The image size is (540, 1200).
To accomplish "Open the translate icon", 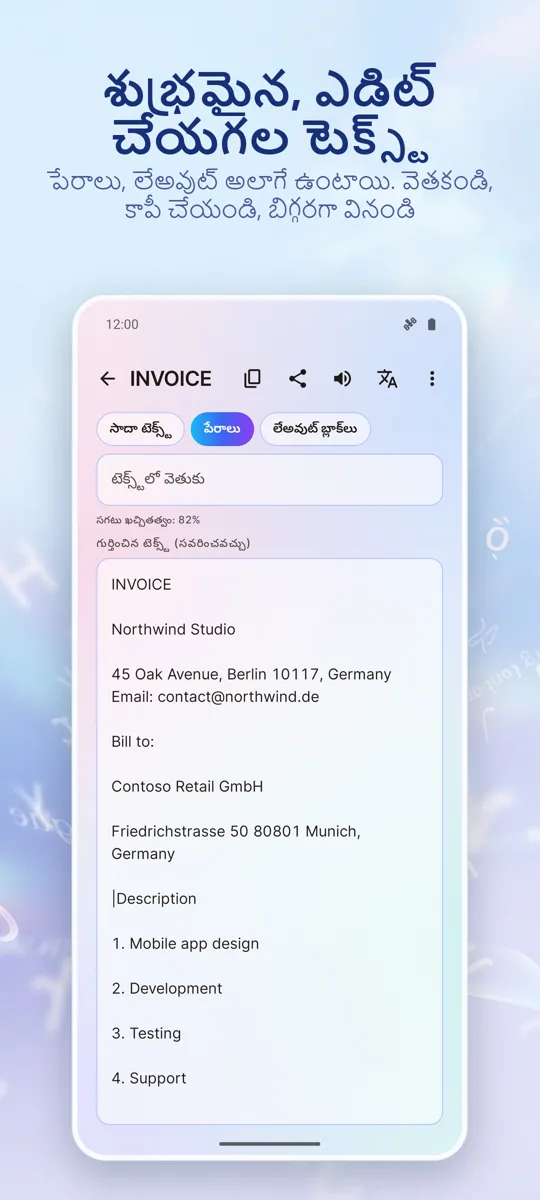I will click(x=387, y=379).
